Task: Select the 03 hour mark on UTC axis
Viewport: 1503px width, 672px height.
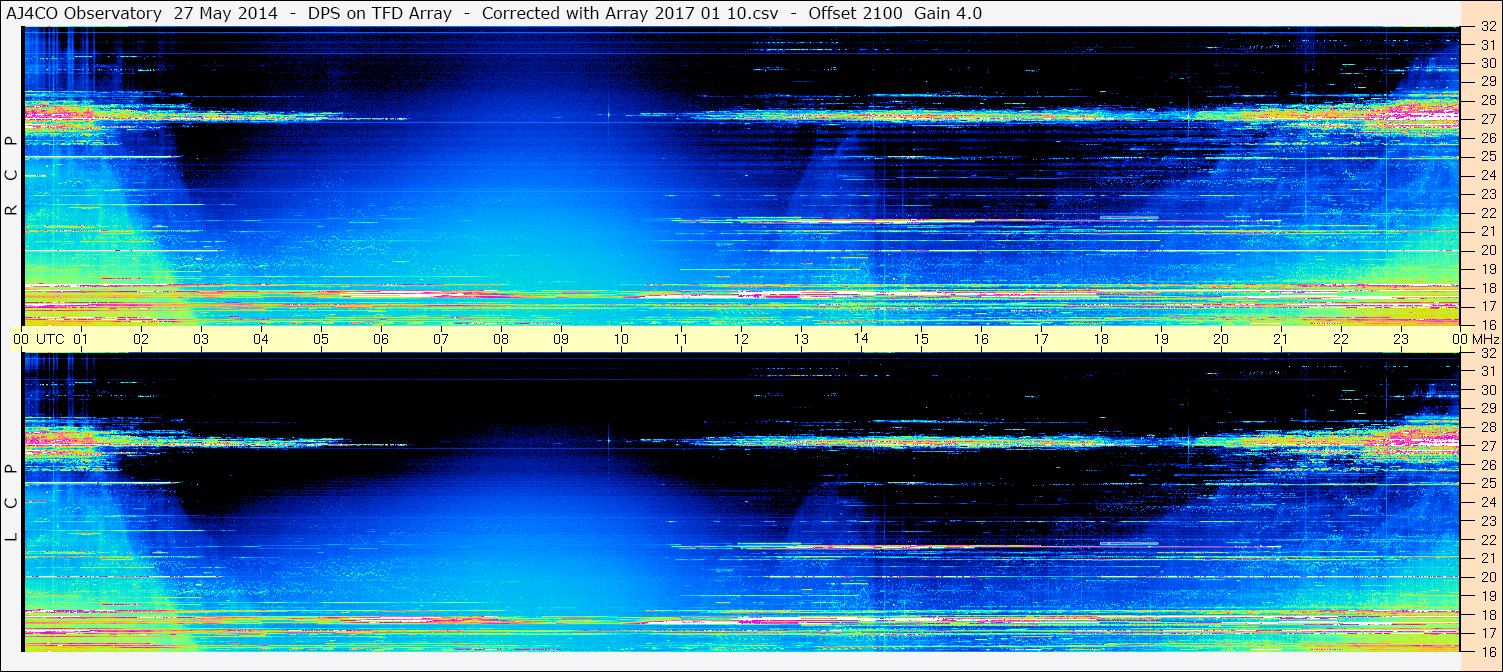Action: coord(201,339)
